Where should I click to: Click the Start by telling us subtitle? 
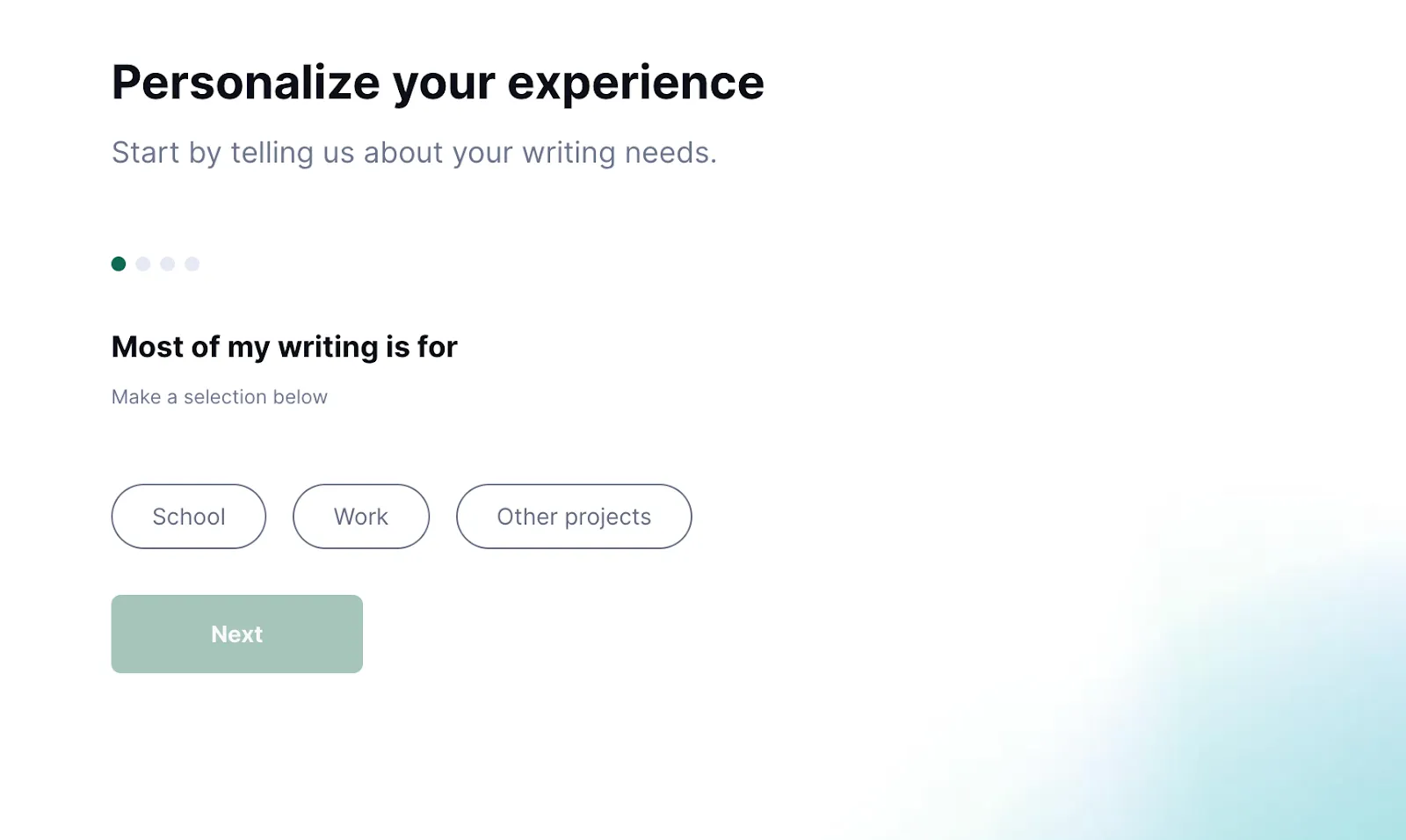[x=413, y=152]
